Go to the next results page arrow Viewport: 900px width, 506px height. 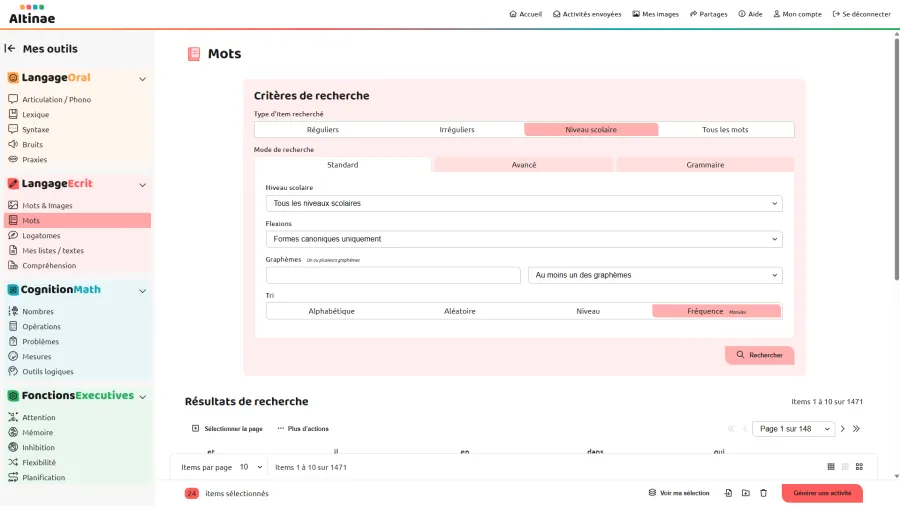click(x=843, y=429)
